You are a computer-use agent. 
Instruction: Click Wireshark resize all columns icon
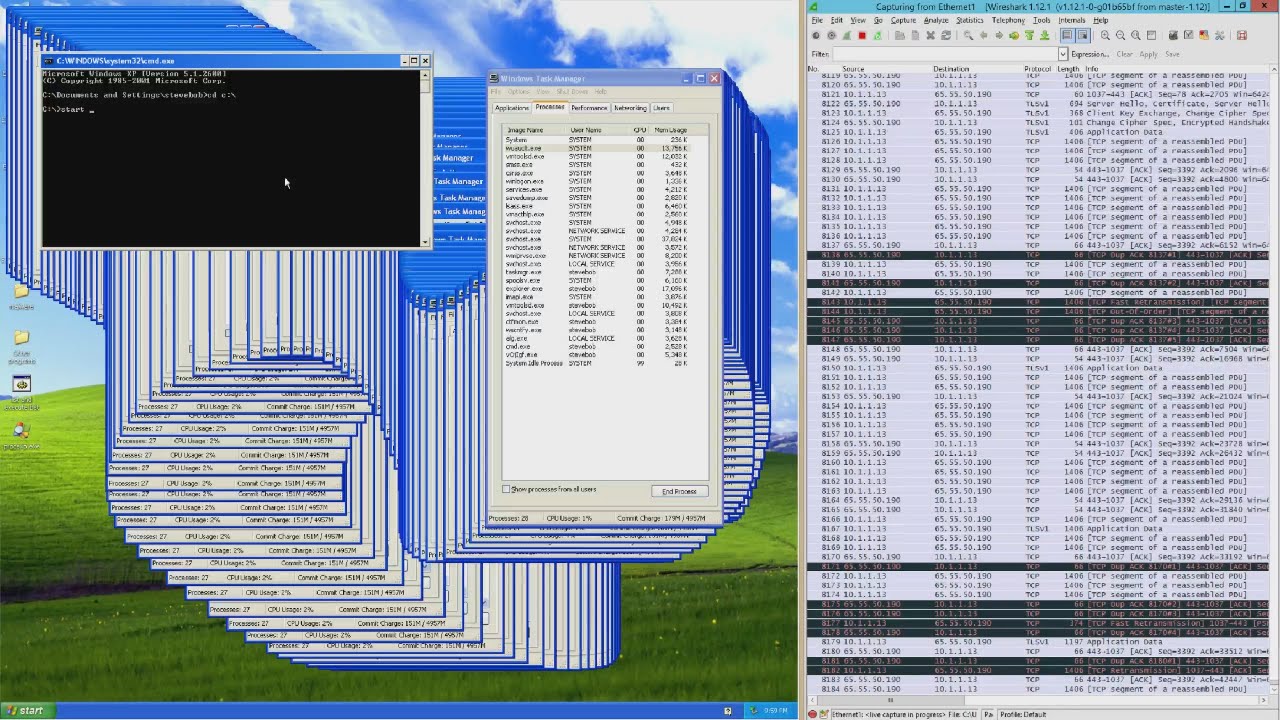click(x=1151, y=35)
